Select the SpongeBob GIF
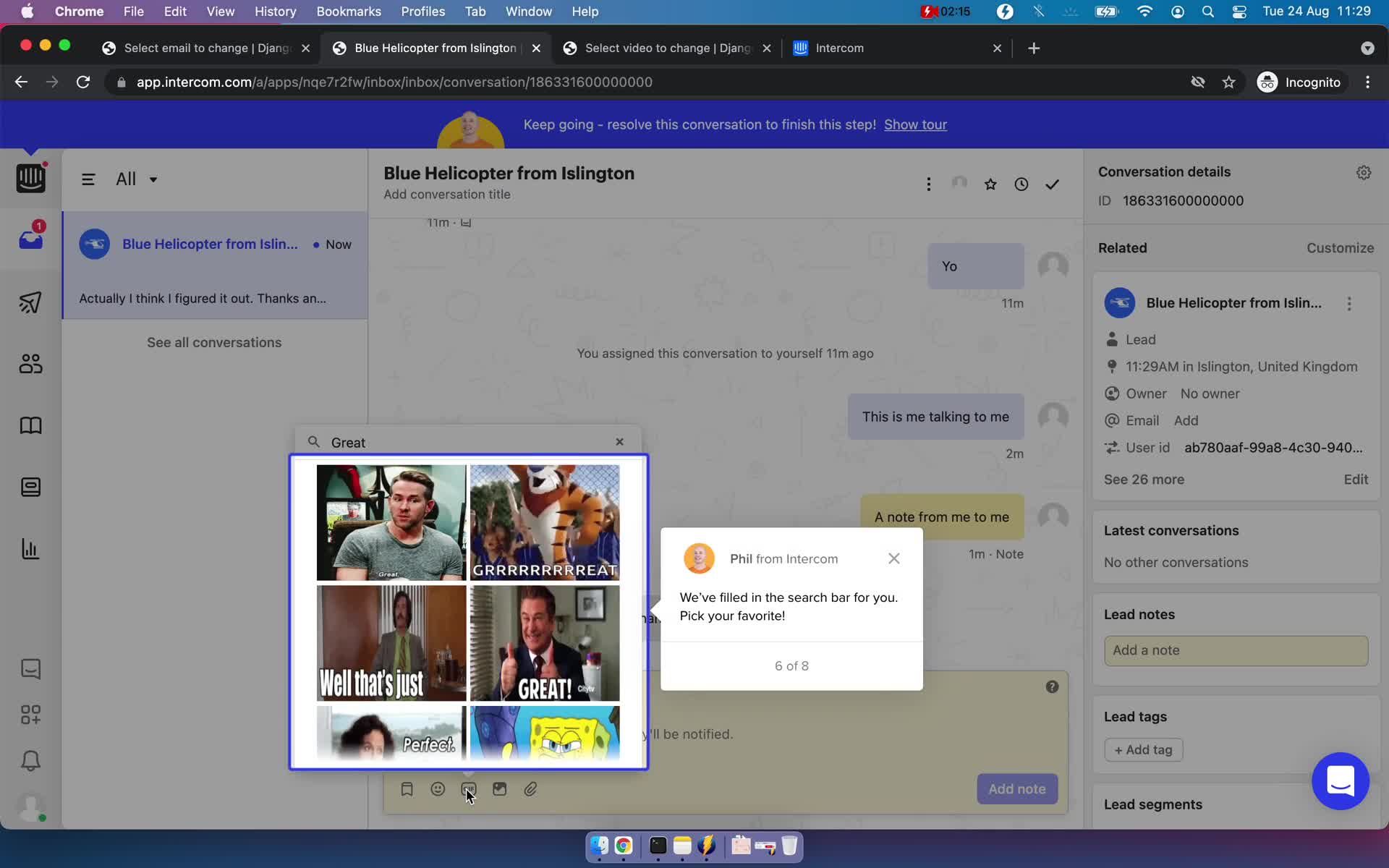Screen dimensions: 1389x868 (x=545, y=733)
